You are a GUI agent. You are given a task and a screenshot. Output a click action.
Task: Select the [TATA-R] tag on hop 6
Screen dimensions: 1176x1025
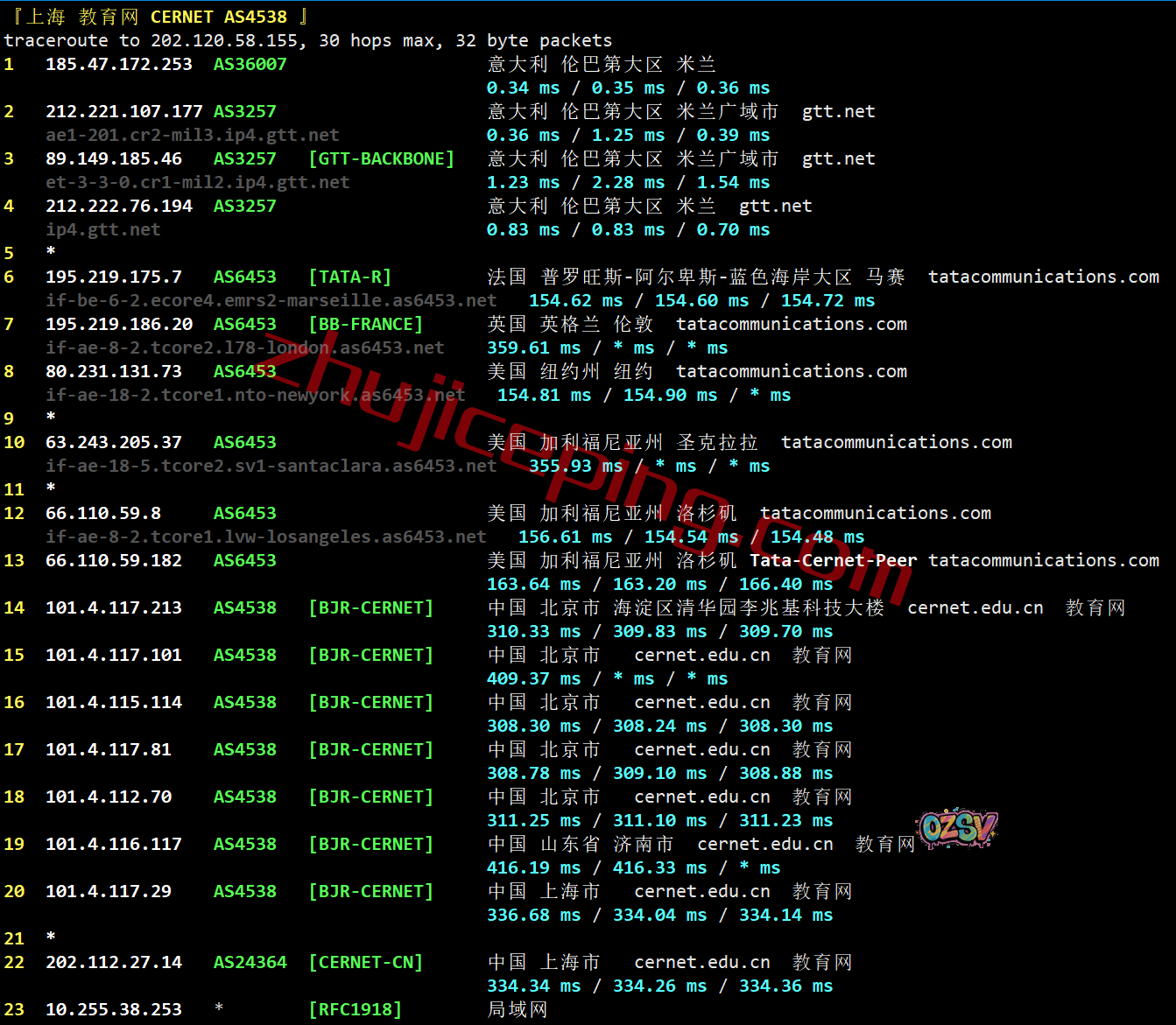click(349, 277)
